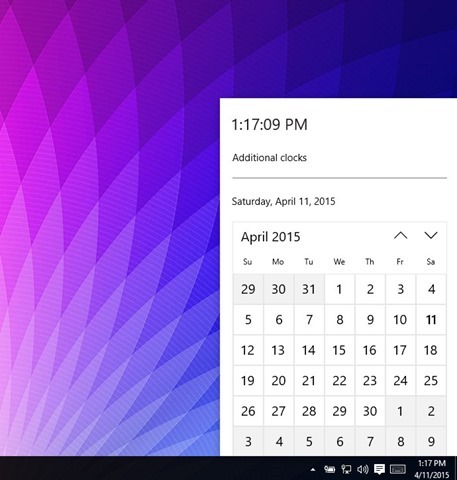The width and height of the screenshot is (457, 480).
Task: Open the speaker volume tray icon
Action: click(363, 469)
